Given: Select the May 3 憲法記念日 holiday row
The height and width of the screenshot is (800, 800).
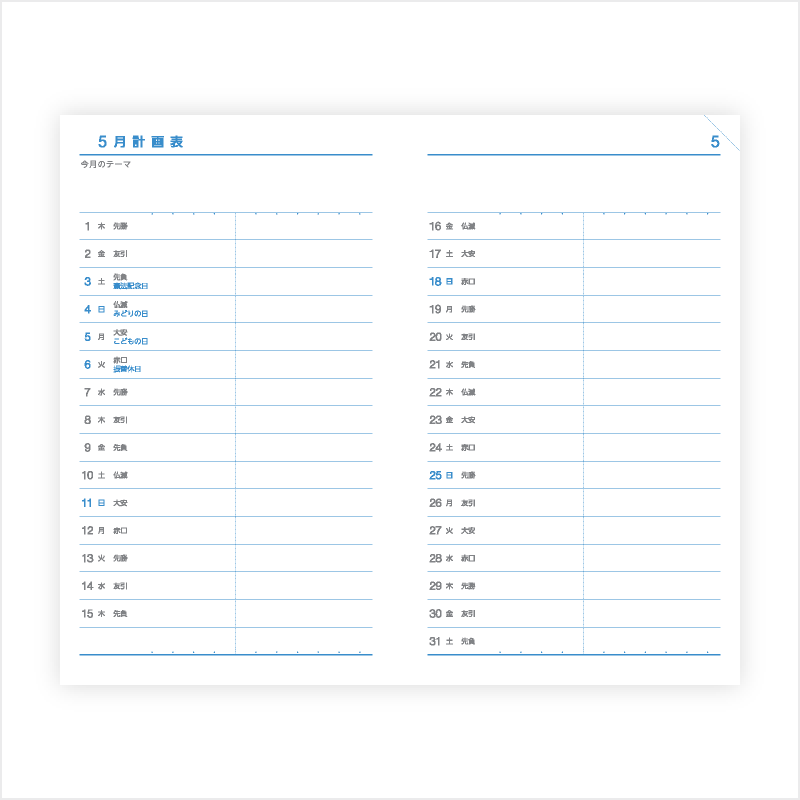Looking at the screenshot, I should 226,282.
